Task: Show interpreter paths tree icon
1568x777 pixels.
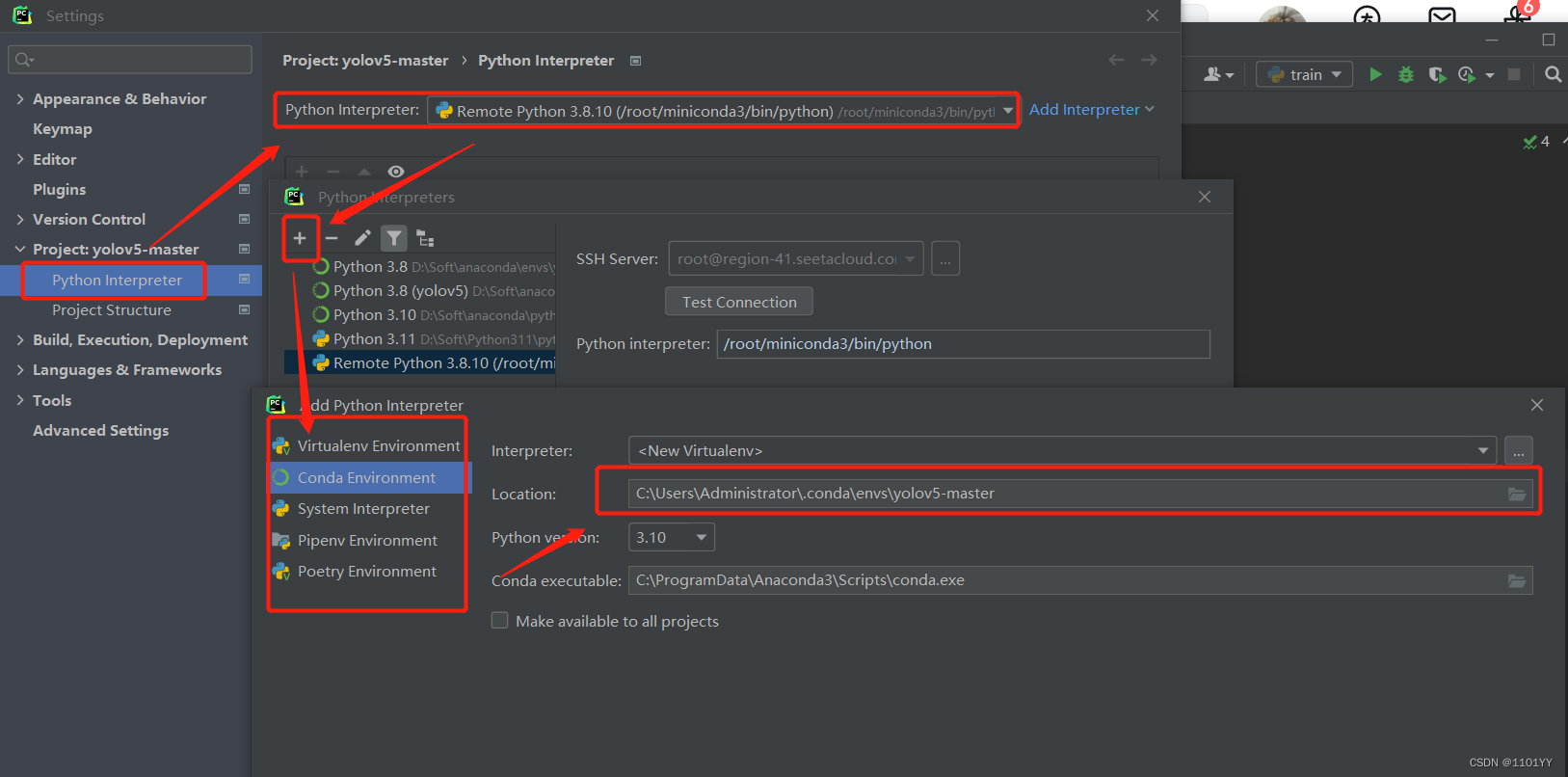Action: pos(425,238)
